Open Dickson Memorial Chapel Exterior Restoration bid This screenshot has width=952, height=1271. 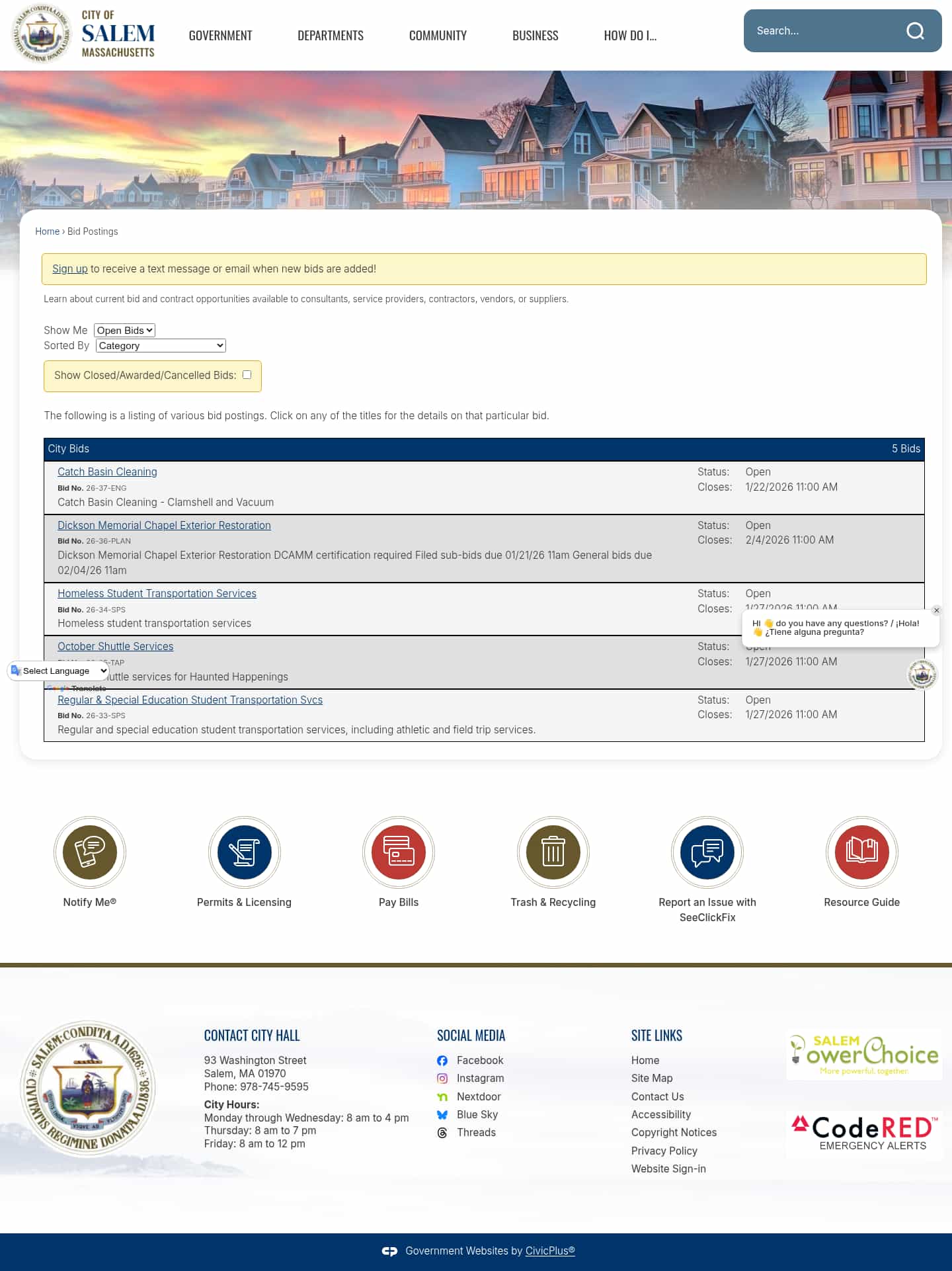pos(164,526)
